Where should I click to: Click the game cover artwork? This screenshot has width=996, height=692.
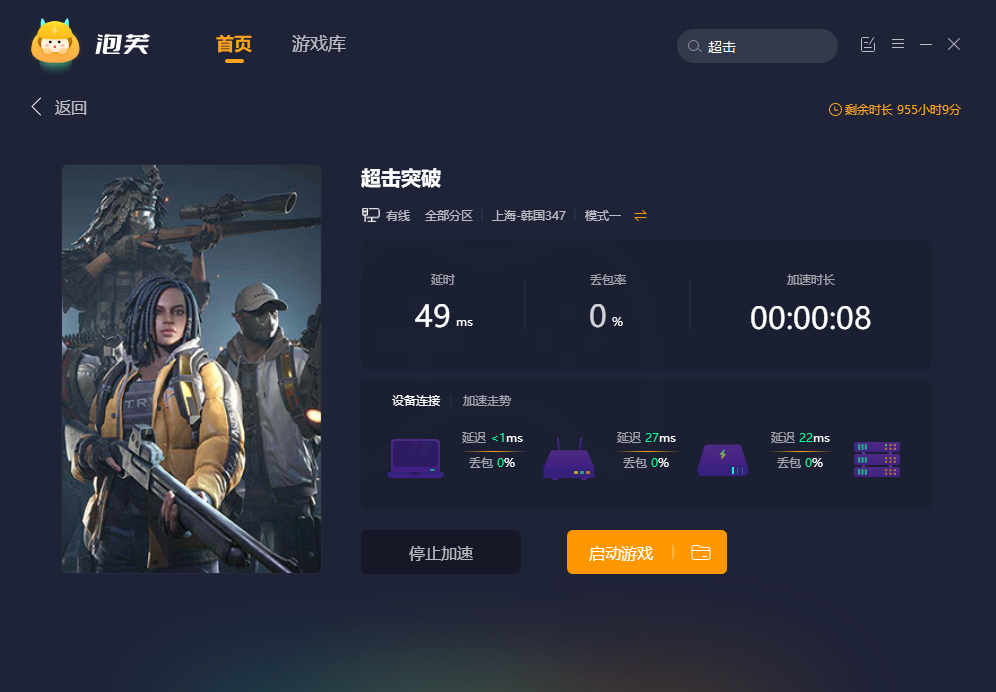[191, 369]
